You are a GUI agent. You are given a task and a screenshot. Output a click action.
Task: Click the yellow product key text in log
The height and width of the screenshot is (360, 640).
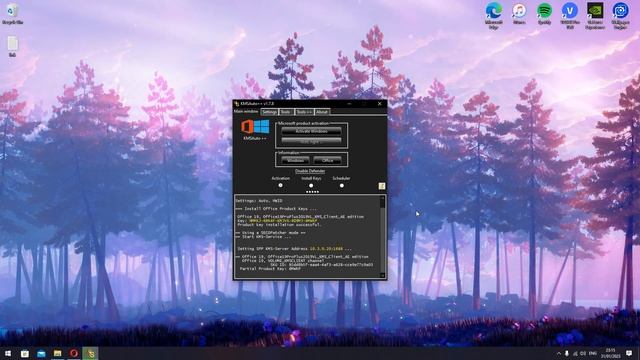click(x=283, y=221)
